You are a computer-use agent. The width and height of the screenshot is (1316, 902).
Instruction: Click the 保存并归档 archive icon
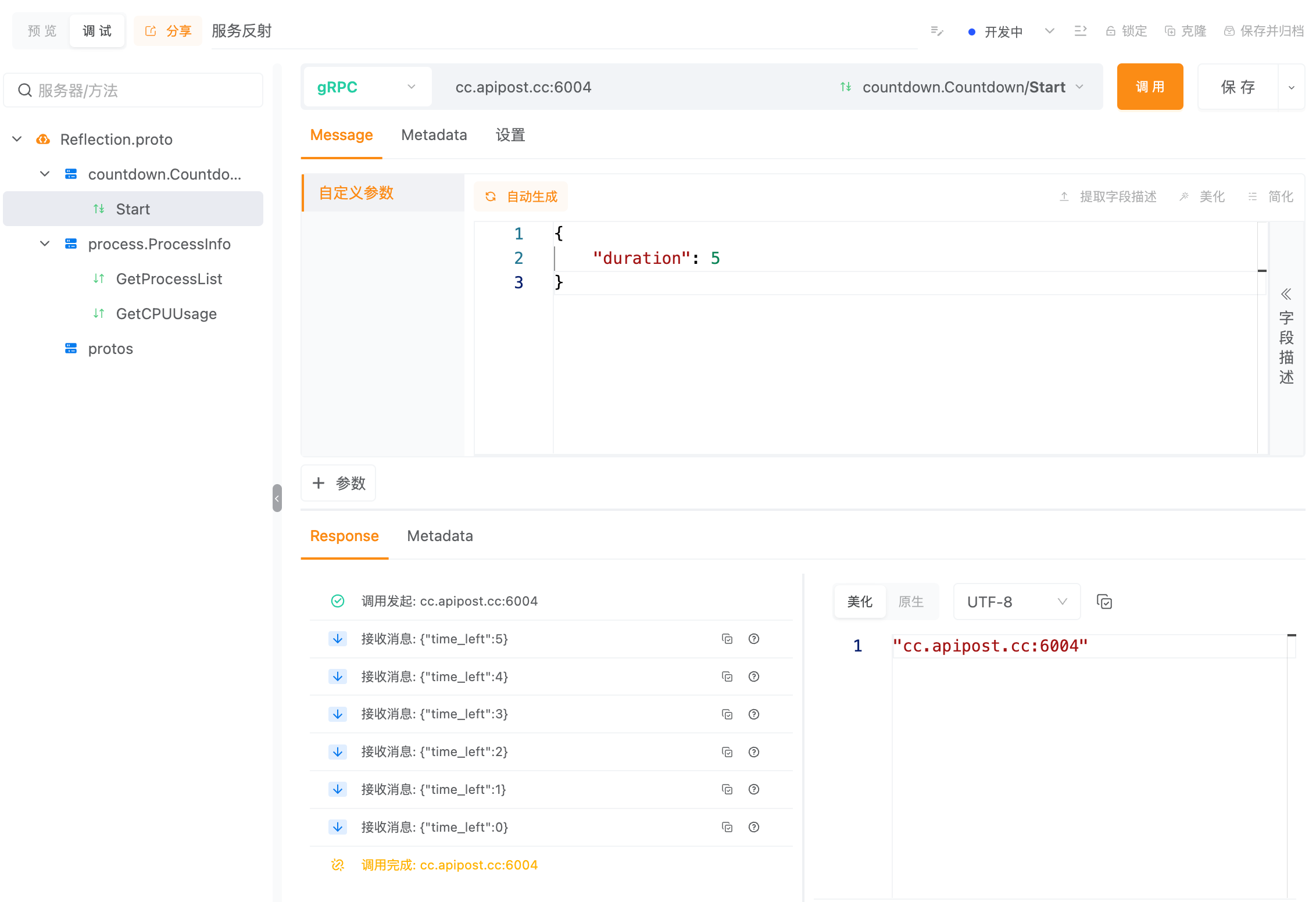click(1229, 31)
